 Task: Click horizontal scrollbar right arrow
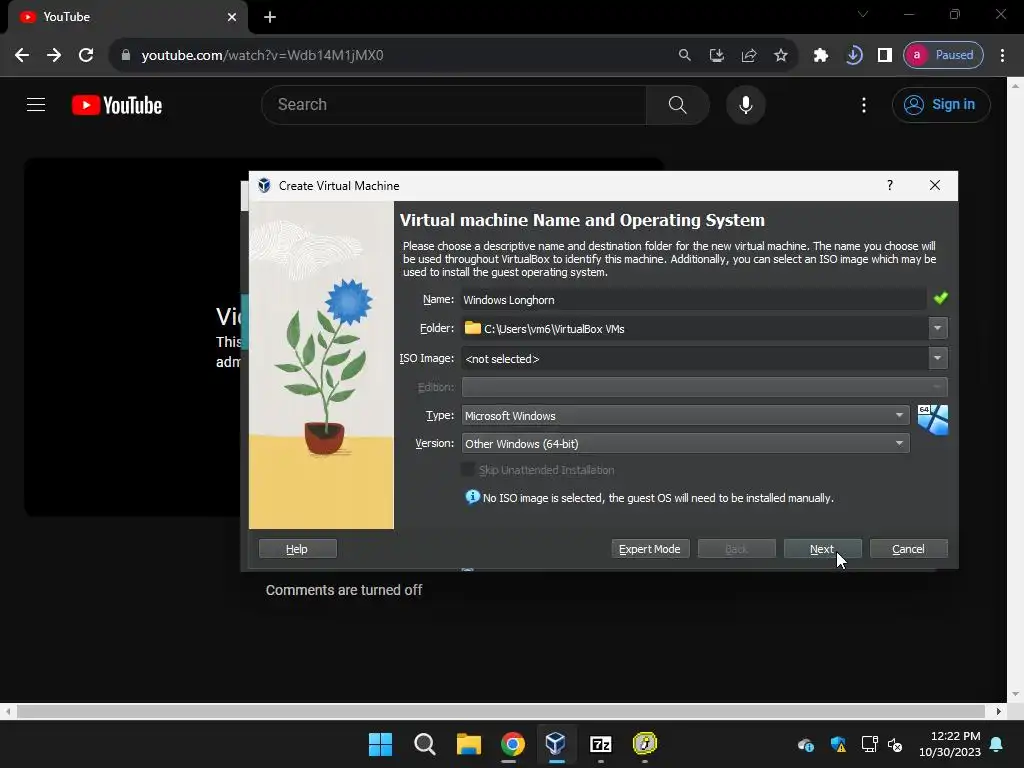coord(999,711)
